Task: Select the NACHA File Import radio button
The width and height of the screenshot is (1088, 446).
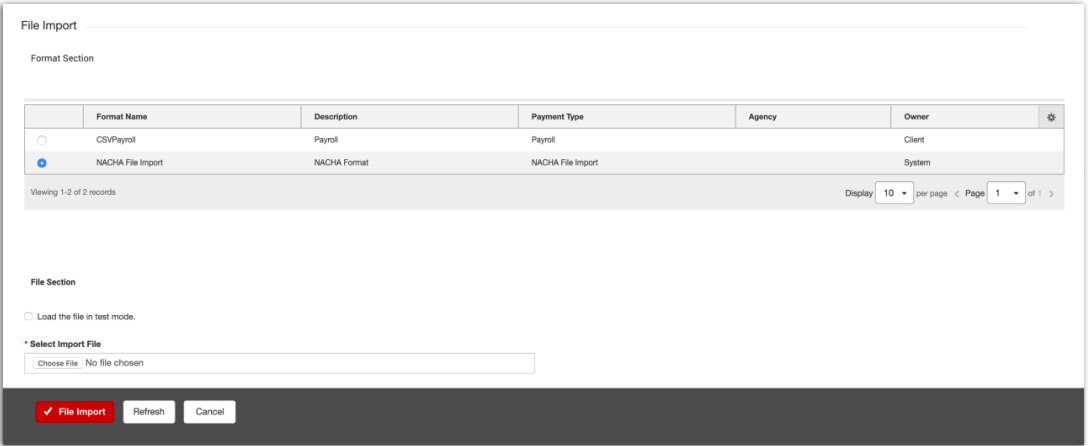Action: click(x=42, y=163)
